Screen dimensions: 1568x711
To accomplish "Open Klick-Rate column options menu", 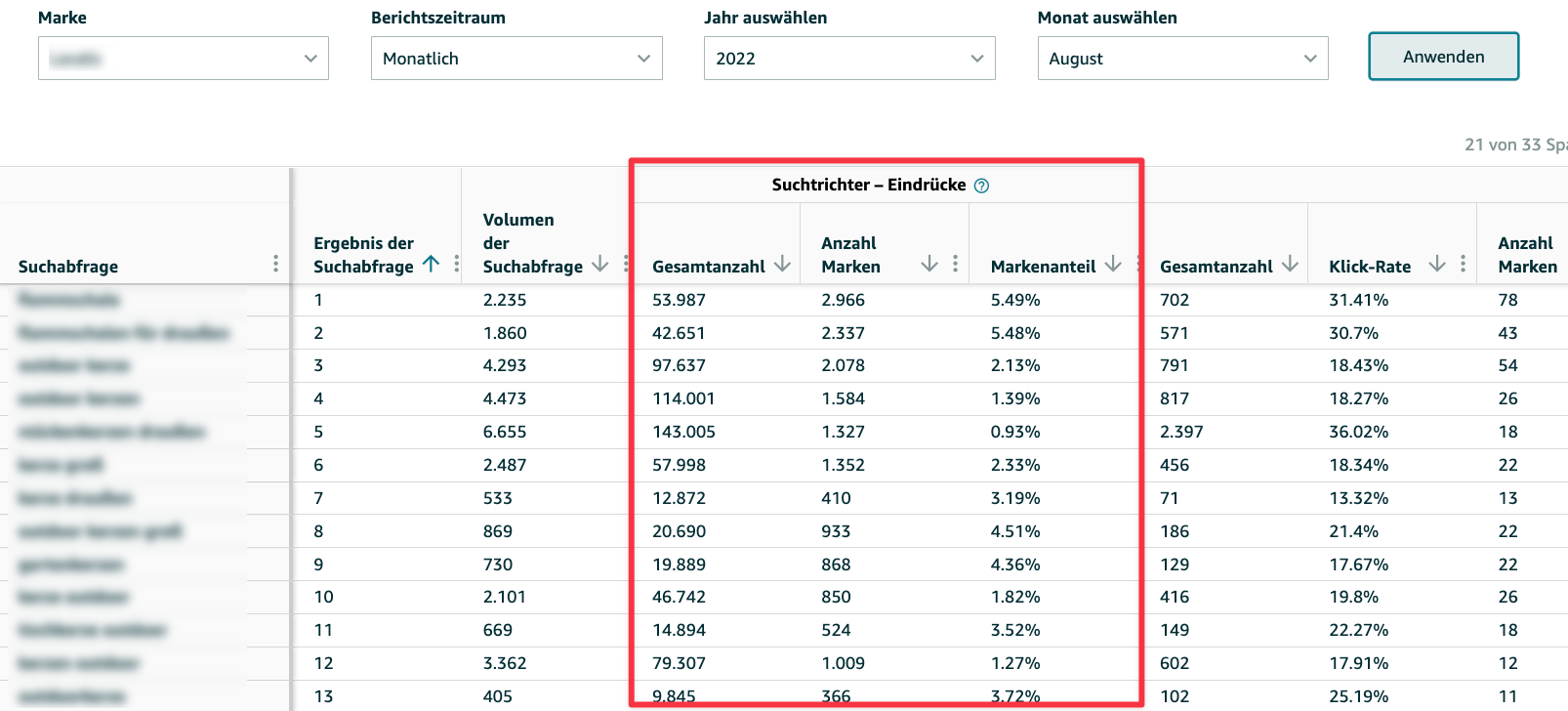I will point(1463,264).
